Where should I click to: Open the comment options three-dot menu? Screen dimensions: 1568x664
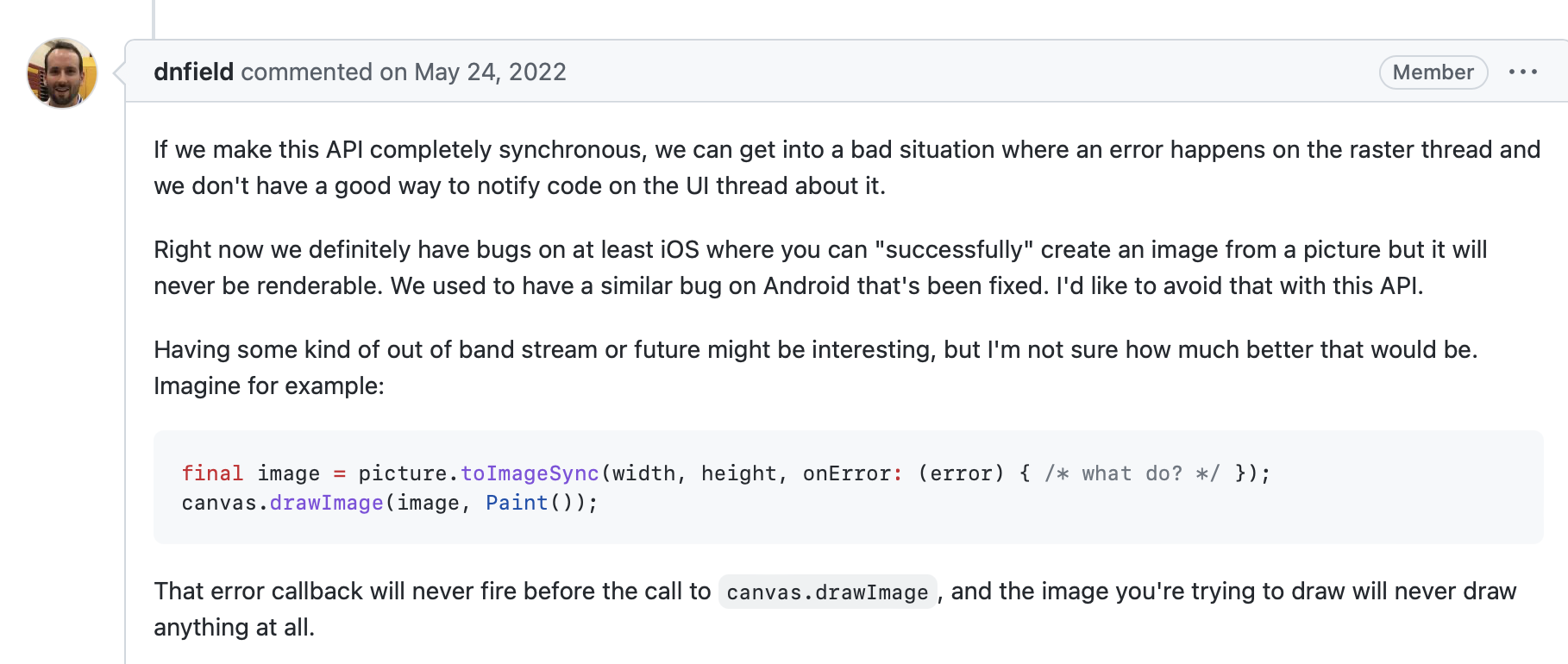click(1522, 72)
